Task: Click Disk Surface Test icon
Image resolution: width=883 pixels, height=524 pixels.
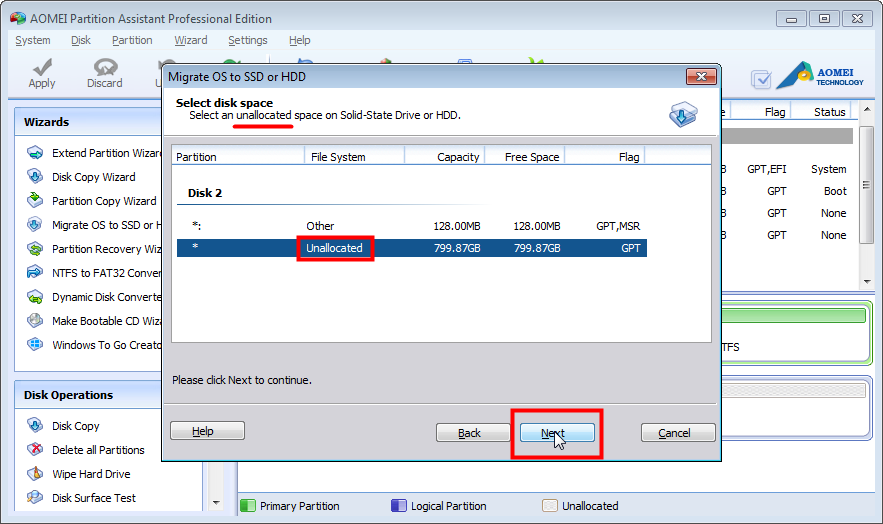Action: (35, 498)
